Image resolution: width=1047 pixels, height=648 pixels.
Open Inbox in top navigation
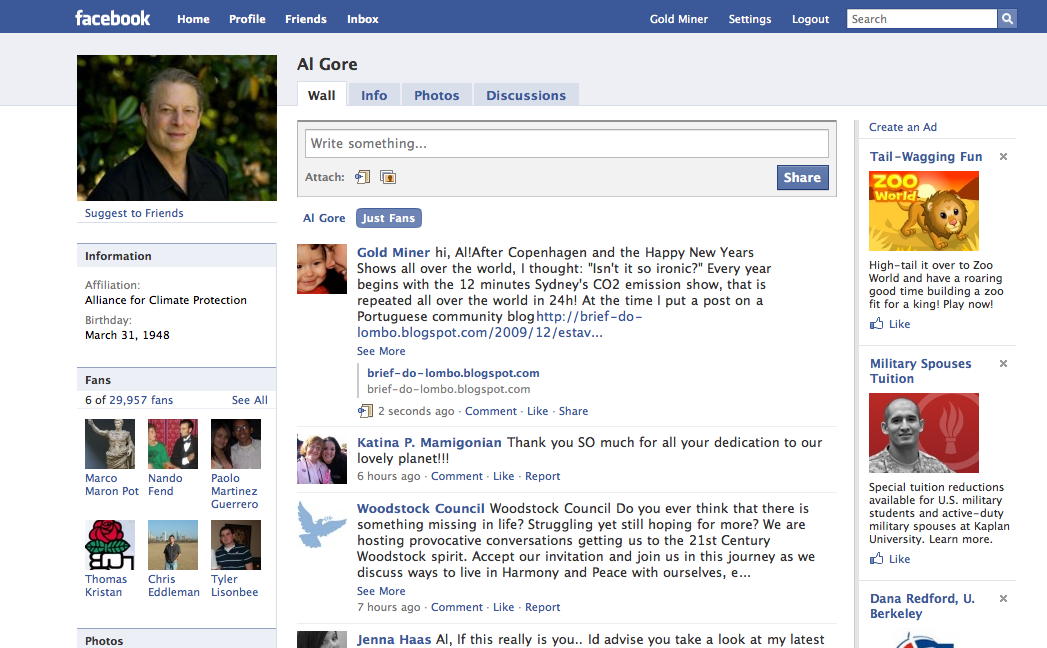363,19
